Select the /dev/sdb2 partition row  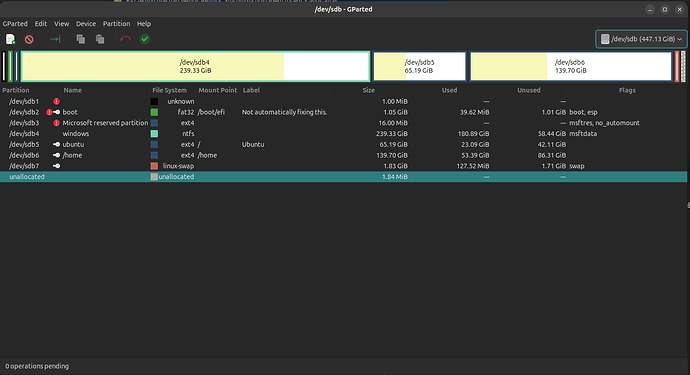(343, 112)
